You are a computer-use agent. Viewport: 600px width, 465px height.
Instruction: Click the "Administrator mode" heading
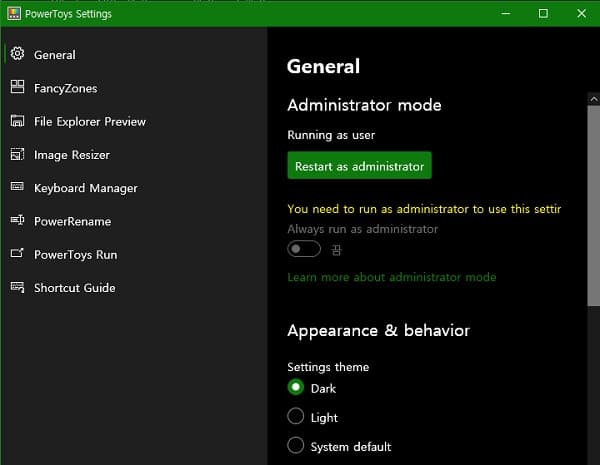364,105
